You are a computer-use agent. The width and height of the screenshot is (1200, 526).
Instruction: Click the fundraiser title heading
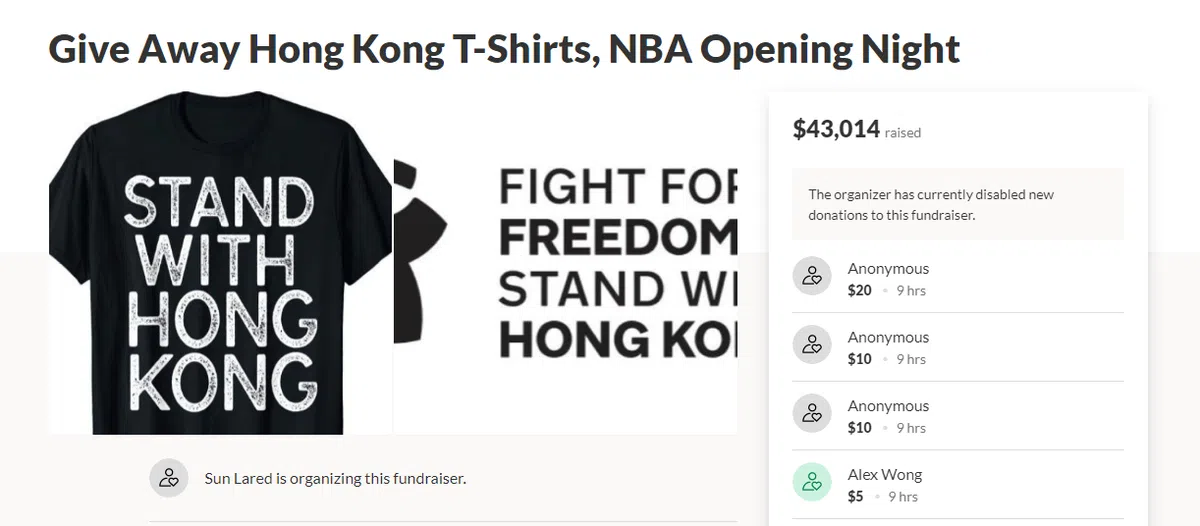tap(504, 48)
